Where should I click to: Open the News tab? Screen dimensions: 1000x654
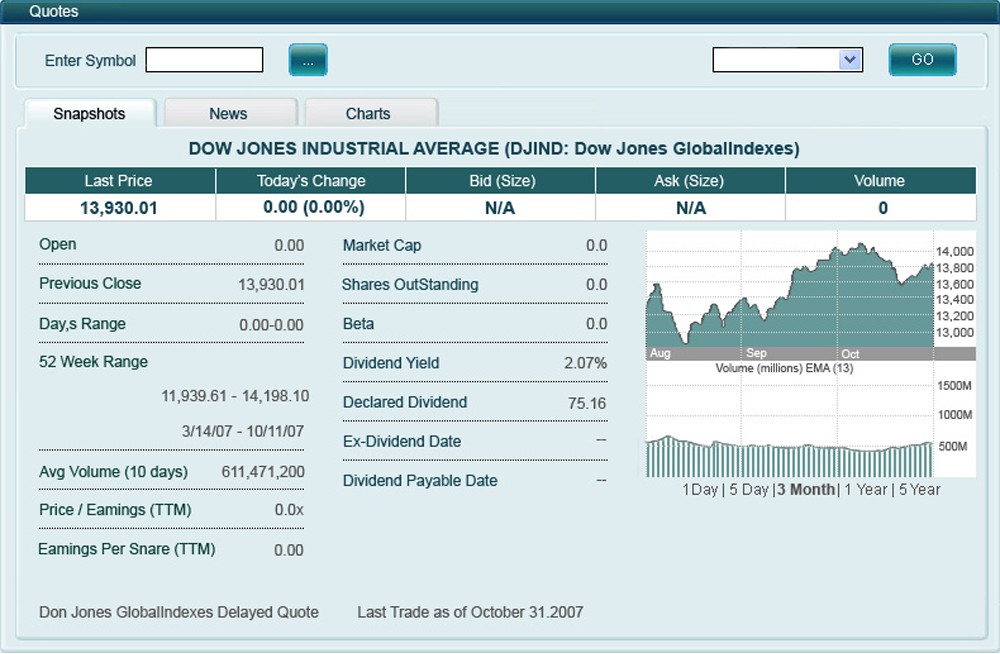point(228,114)
